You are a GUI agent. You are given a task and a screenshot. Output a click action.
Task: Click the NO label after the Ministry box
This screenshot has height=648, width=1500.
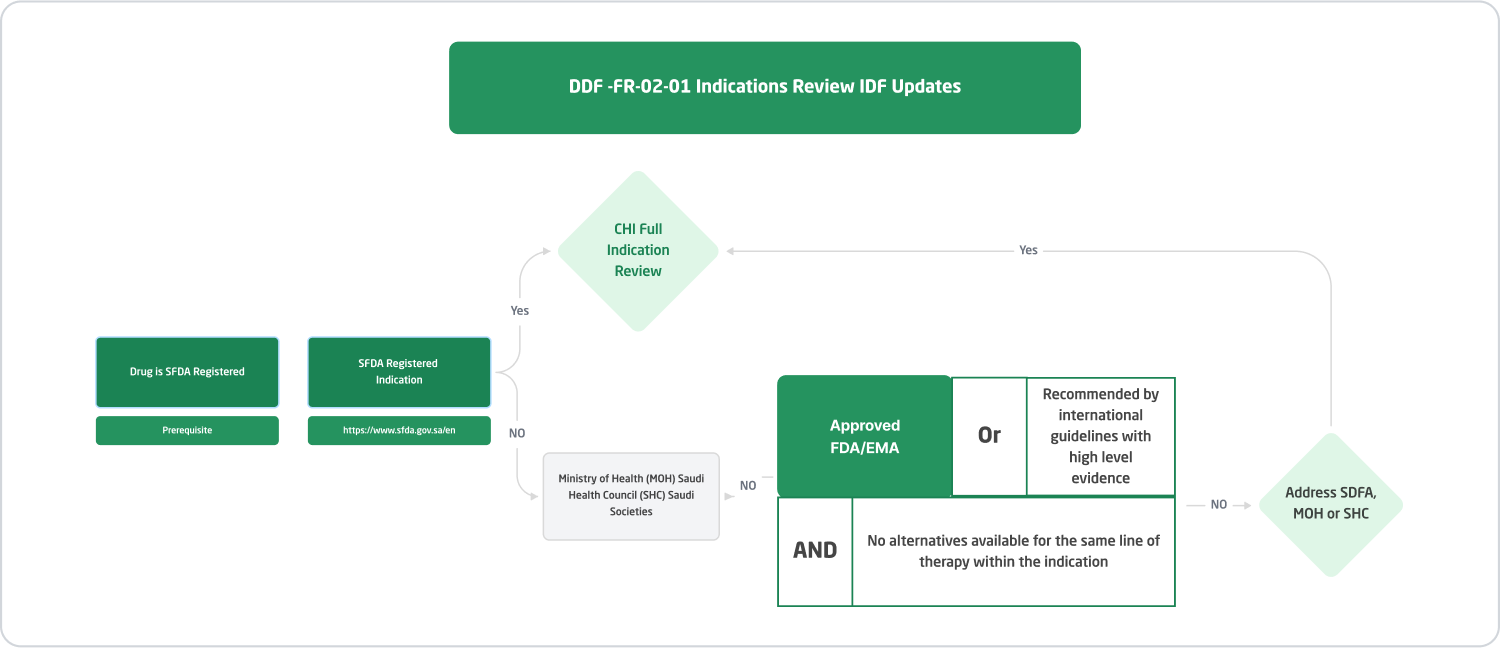(748, 486)
